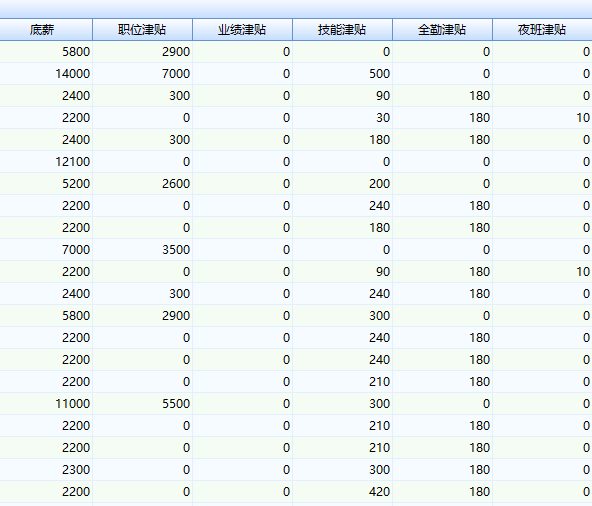Select the 7000 cell in 底薪 column
Viewport: 592px width, 506px height.
point(46,250)
